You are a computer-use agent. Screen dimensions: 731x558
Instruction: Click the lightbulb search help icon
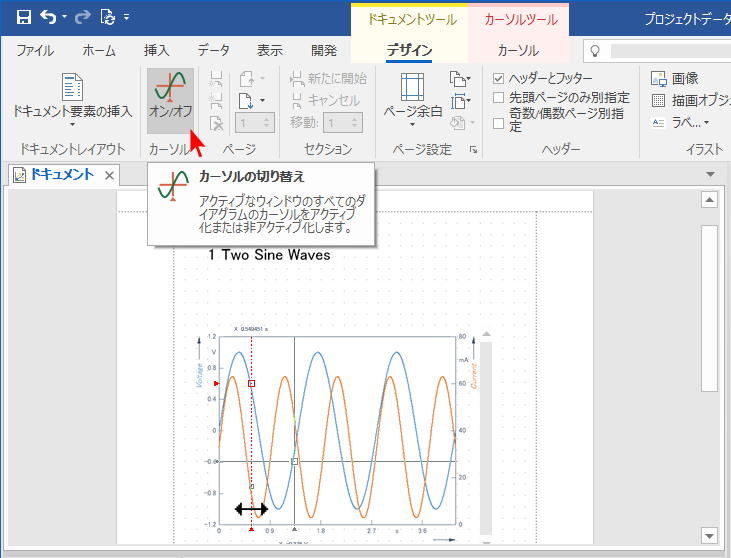point(595,51)
